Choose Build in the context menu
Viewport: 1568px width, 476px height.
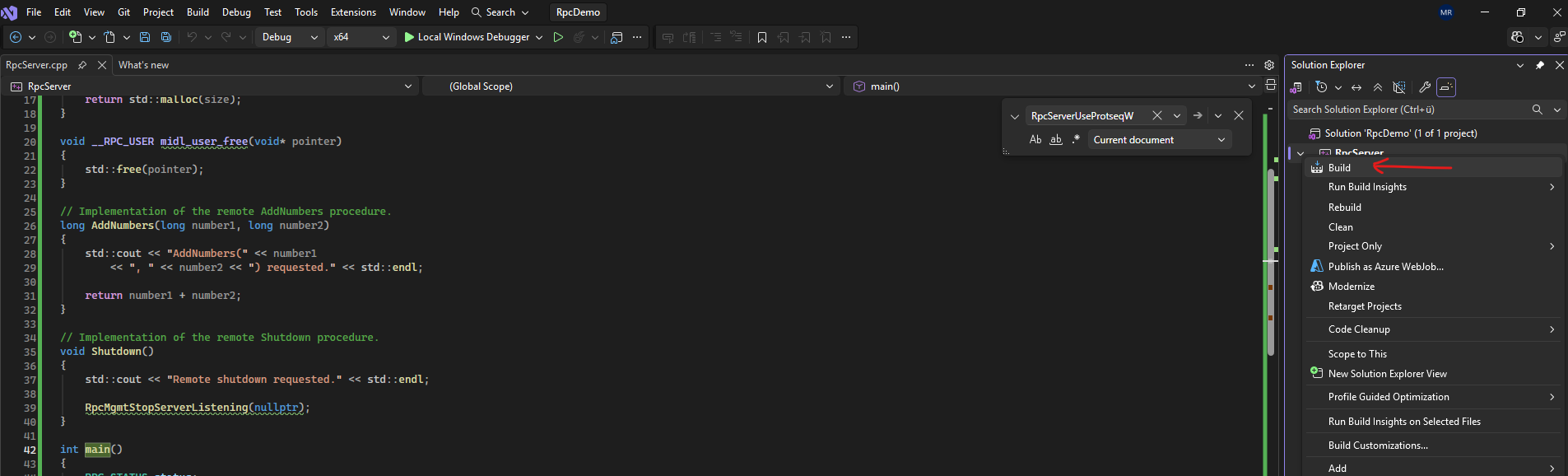pyautogui.click(x=1433, y=168)
